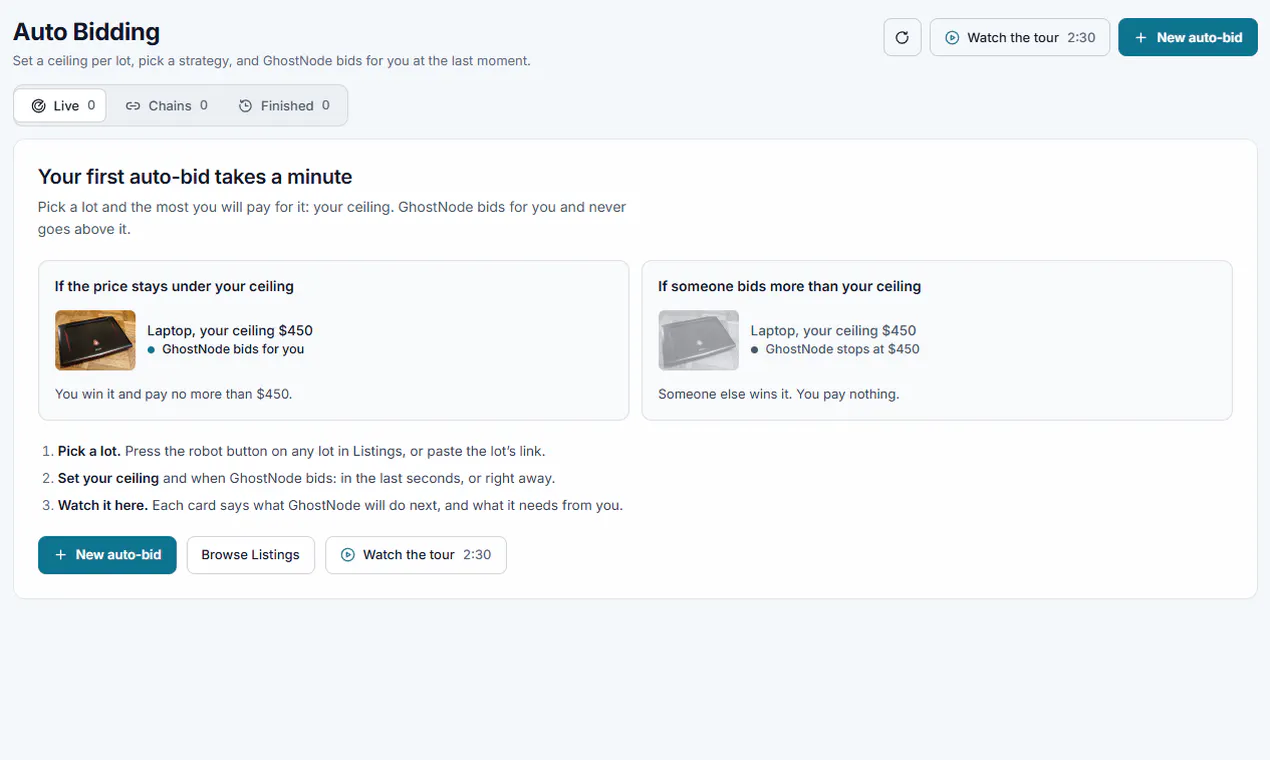1270x760 pixels.
Task: Start Watch the tour in the header
Action: (x=1020, y=37)
